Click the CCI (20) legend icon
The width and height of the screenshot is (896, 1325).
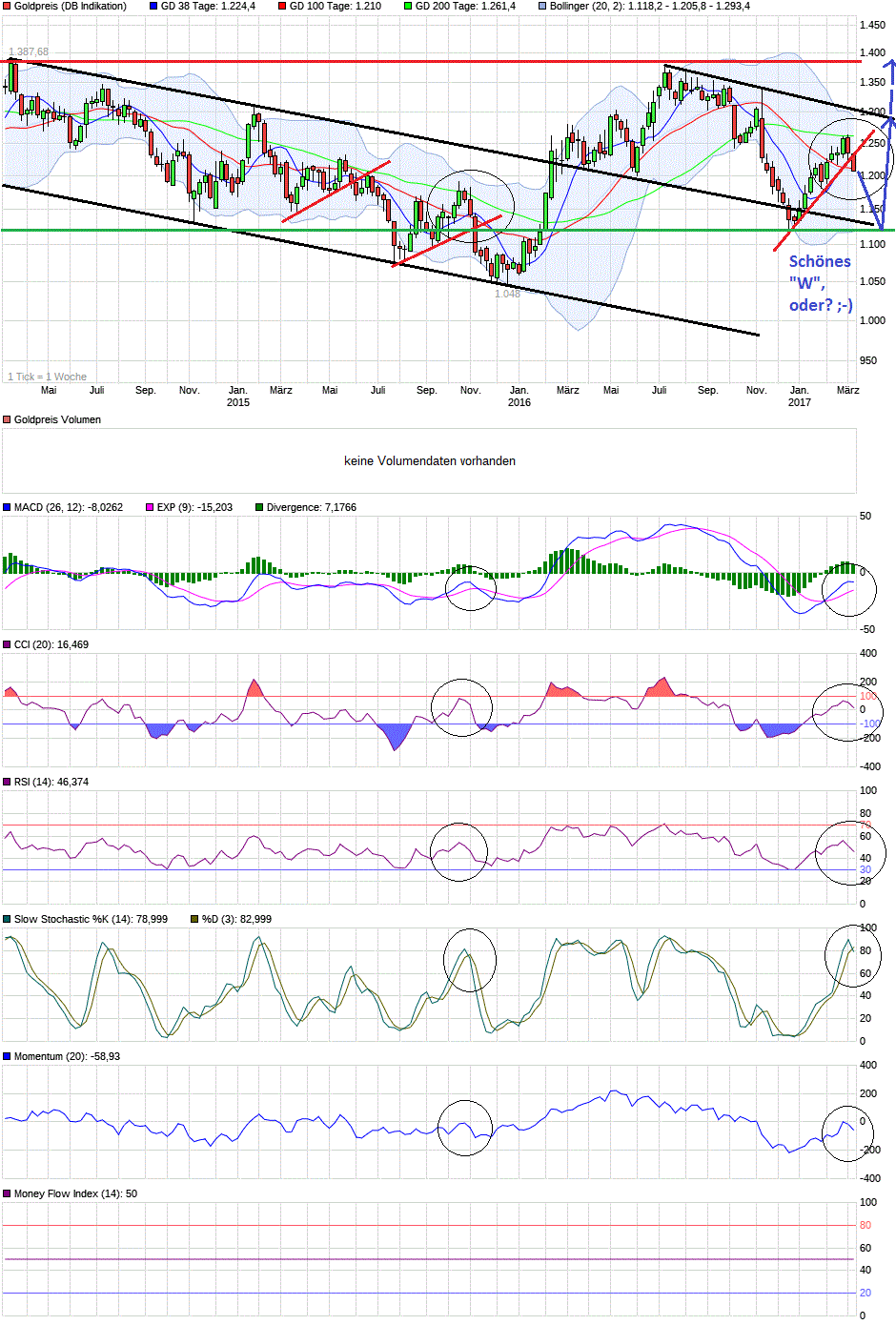pyautogui.click(x=7, y=646)
